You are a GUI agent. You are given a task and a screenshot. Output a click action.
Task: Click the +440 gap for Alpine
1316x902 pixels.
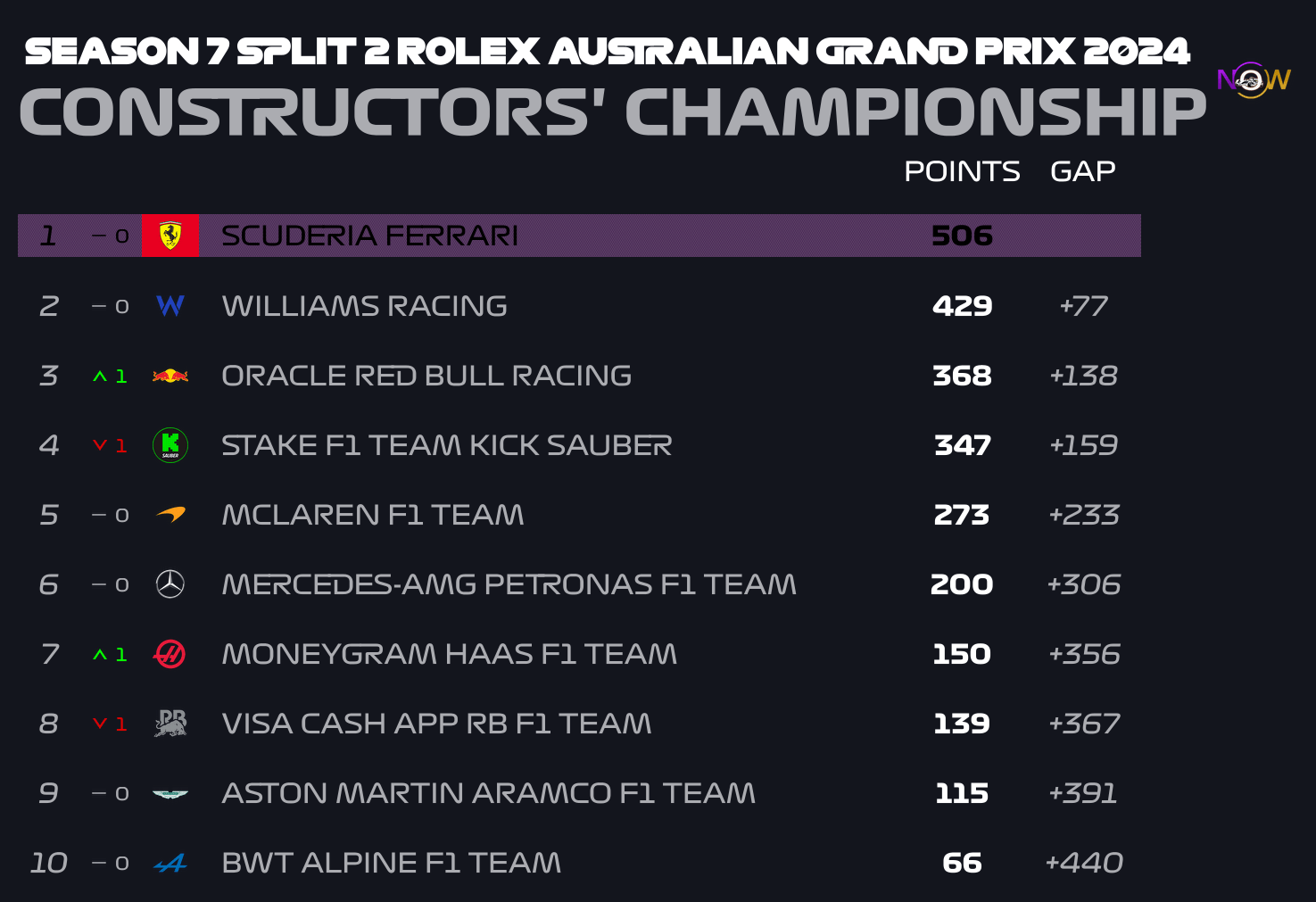click(x=1084, y=863)
